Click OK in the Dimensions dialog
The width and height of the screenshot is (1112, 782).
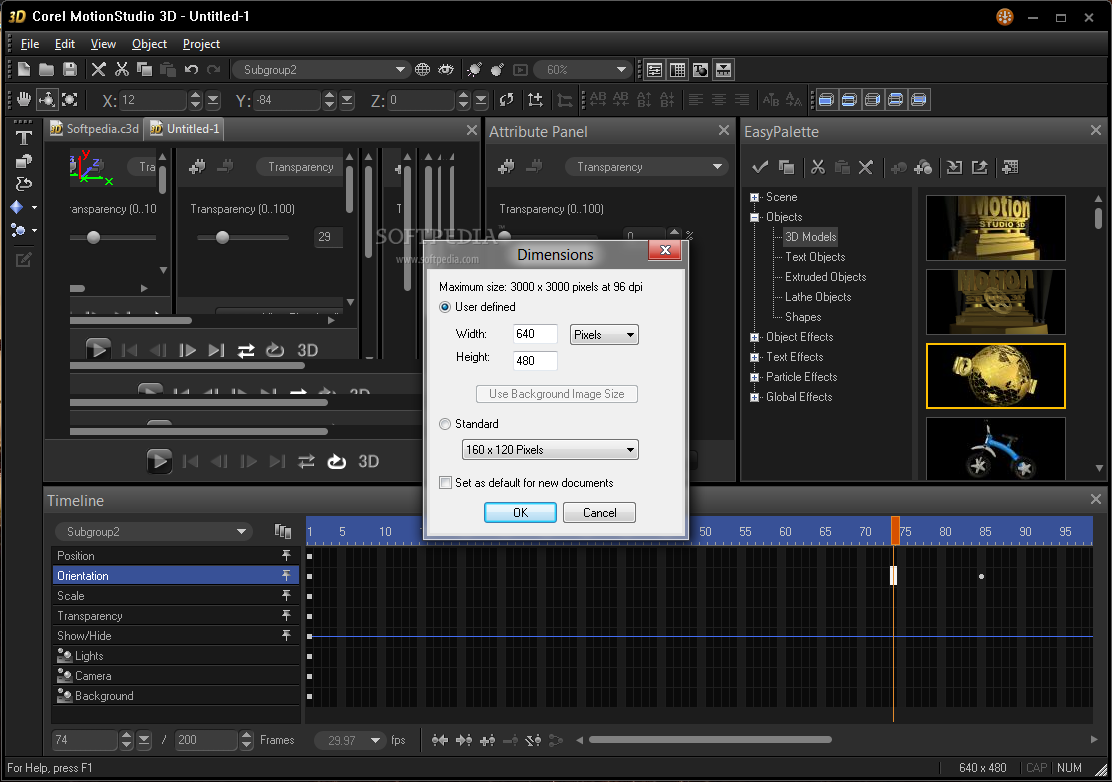tap(521, 513)
